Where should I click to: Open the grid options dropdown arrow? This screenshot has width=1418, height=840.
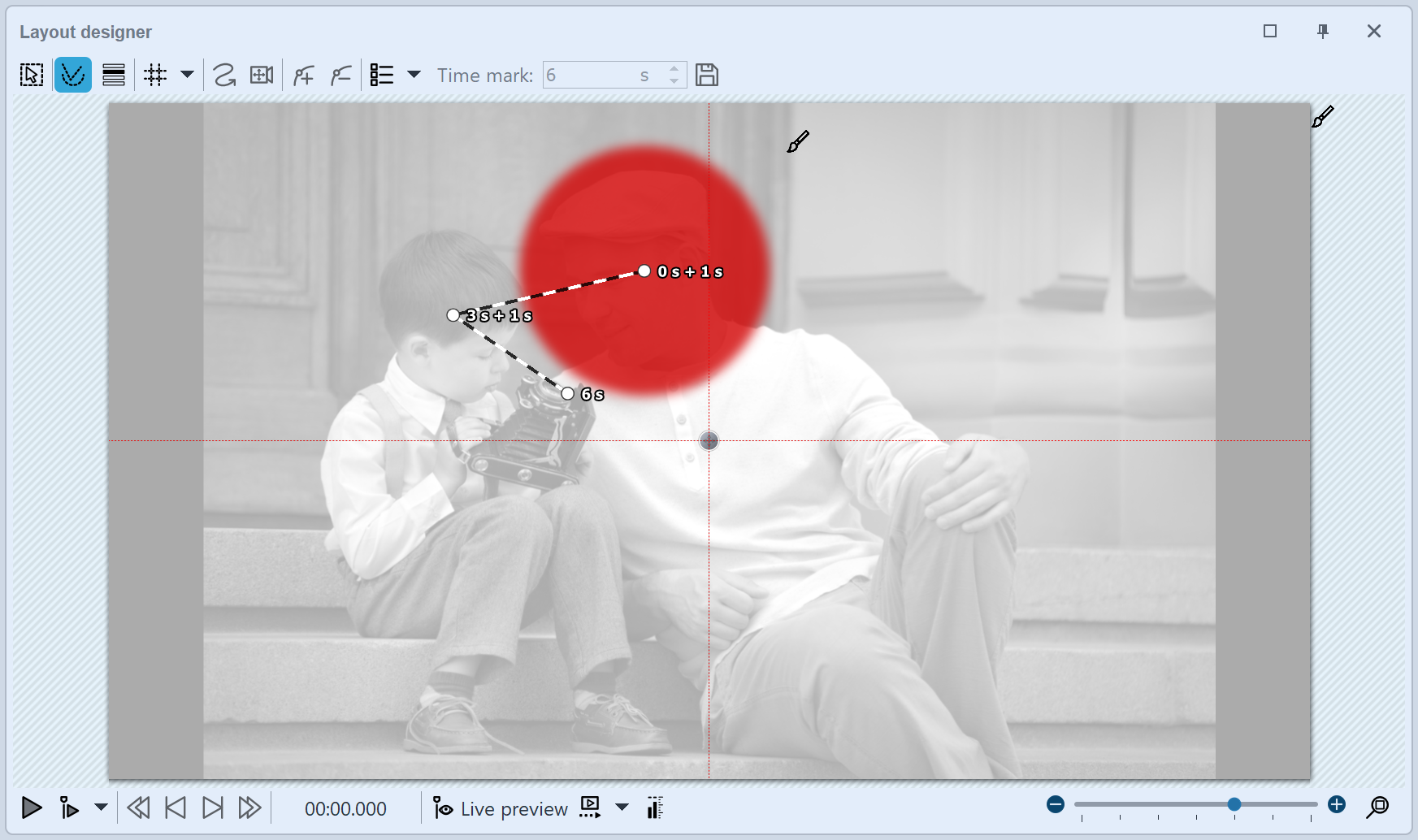point(188,74)
